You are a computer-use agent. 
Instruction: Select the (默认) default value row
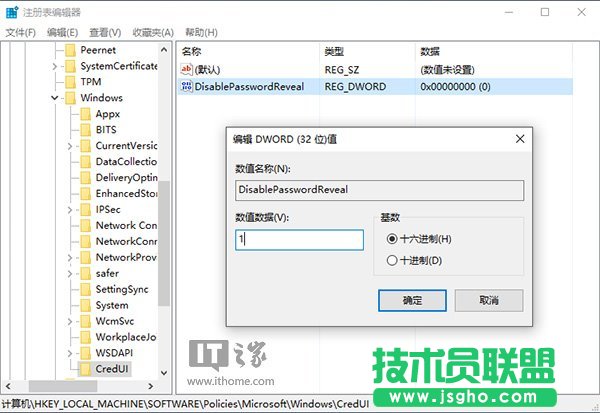[x=375, y=70]
